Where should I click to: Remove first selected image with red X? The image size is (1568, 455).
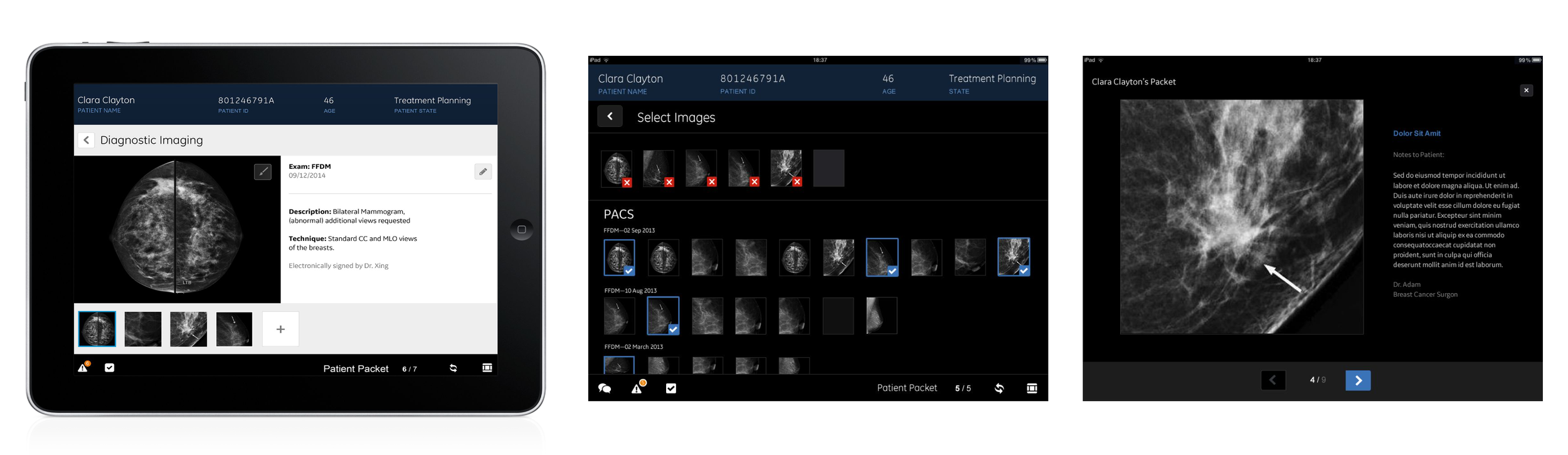(x=627, y=182)
